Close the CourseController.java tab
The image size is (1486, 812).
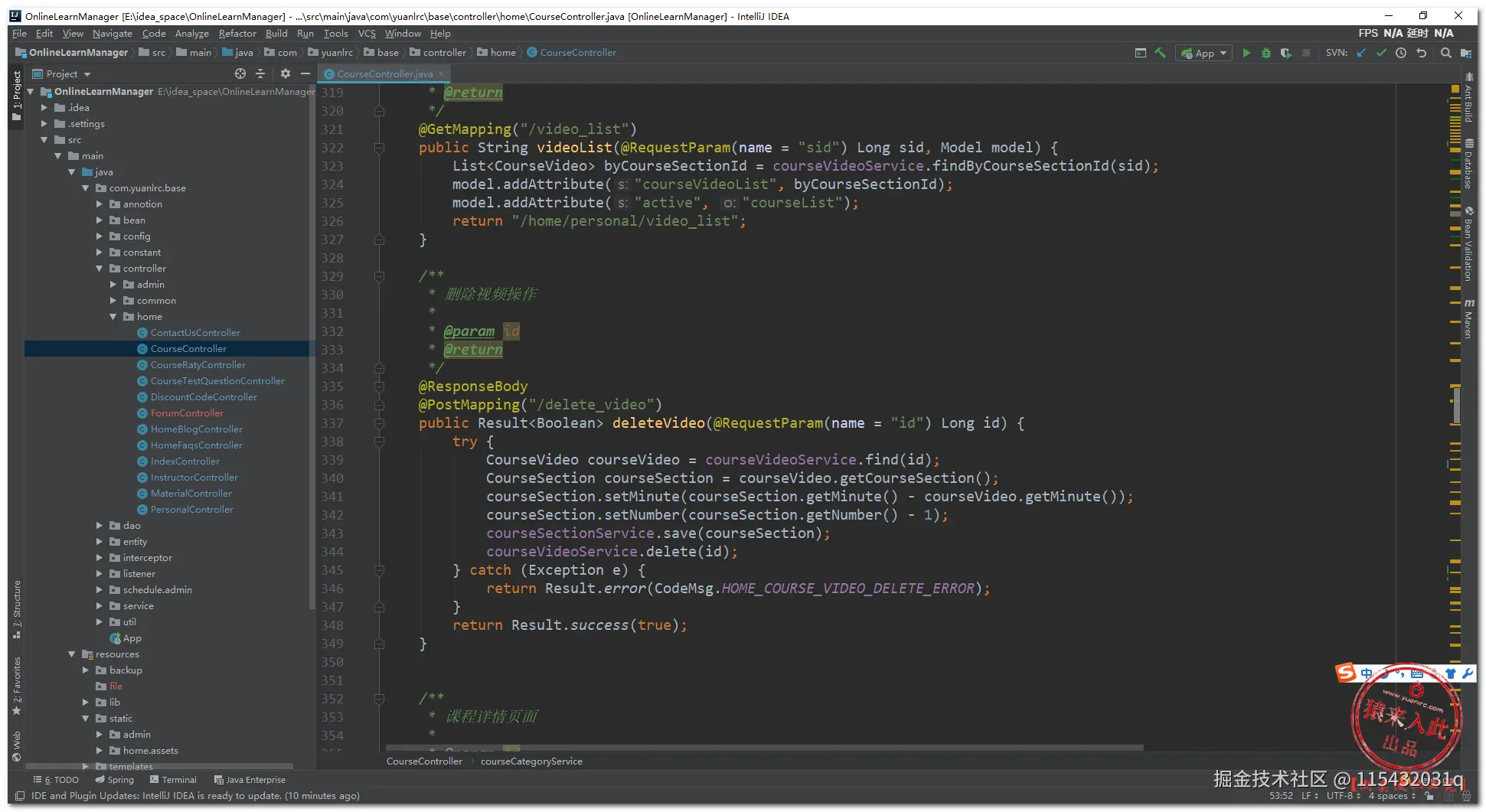[x=442, y=74]
